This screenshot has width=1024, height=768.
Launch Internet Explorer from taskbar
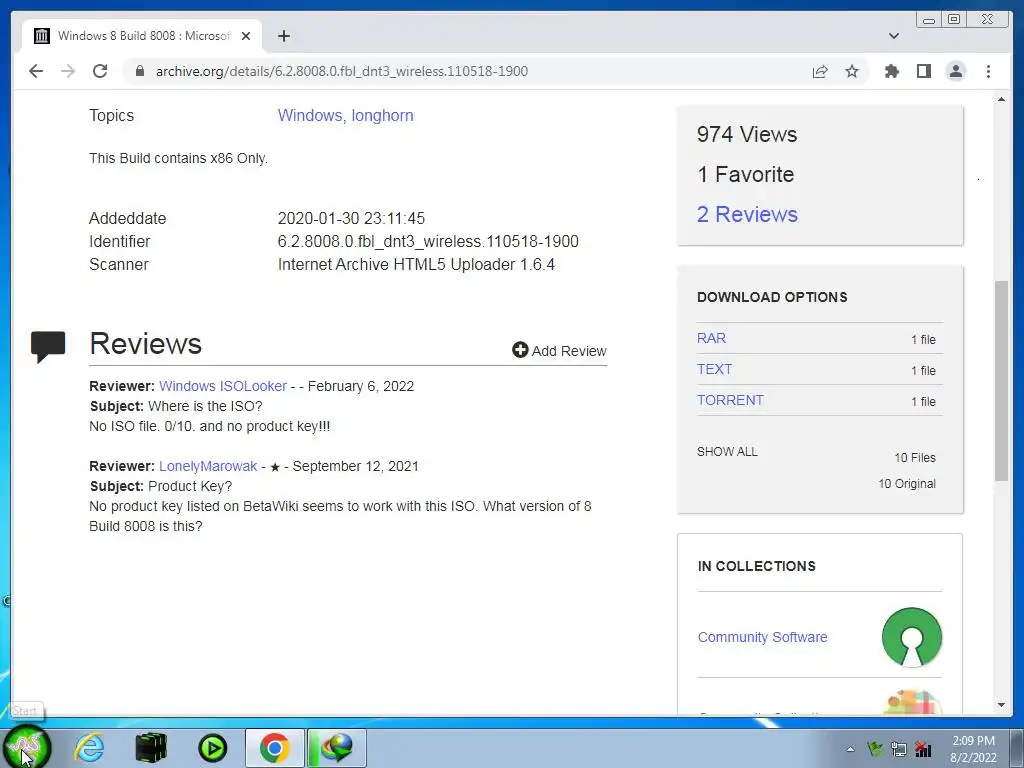click(89, 748)
